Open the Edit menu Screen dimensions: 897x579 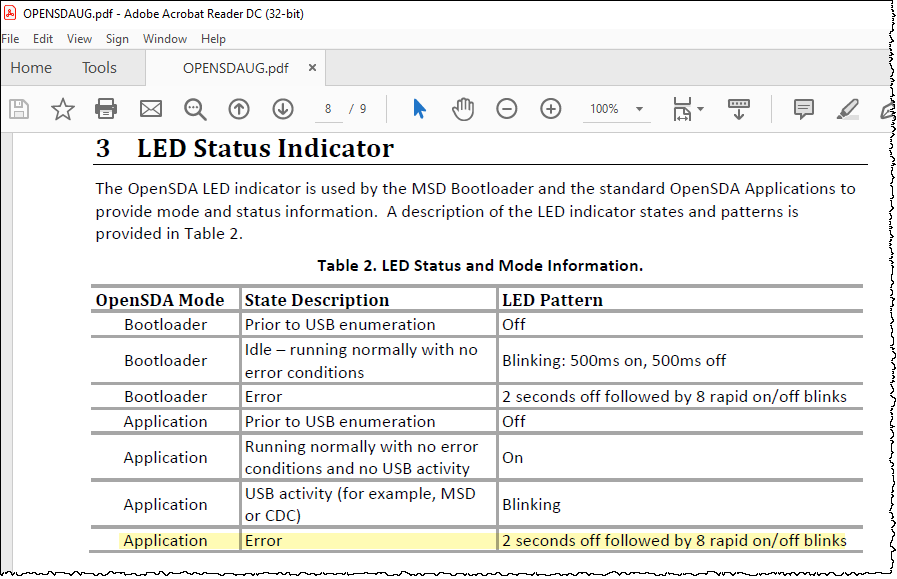click(x=43, y=39)
